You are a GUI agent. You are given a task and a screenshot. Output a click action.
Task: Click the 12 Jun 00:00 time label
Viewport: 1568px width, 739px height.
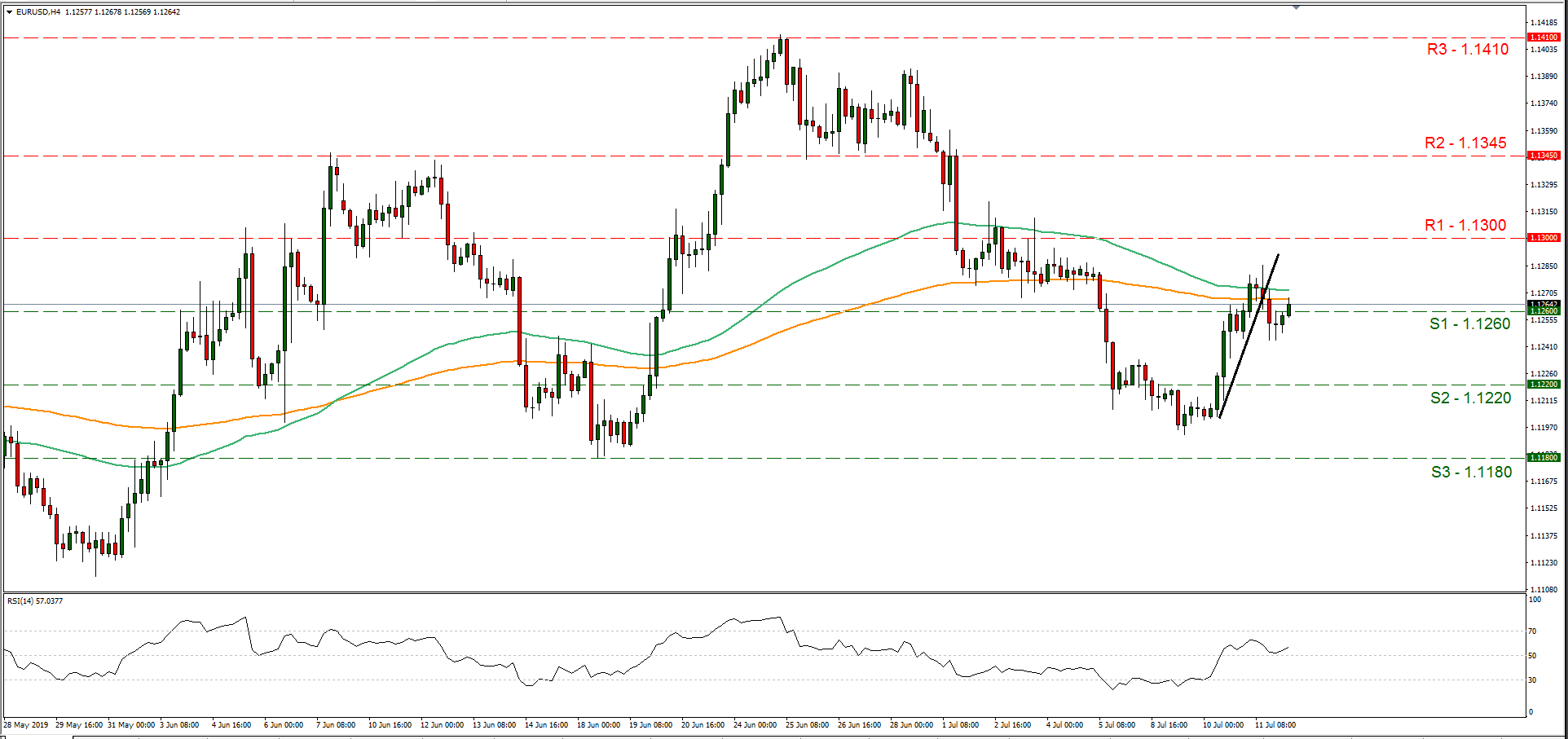pos(442,725)
